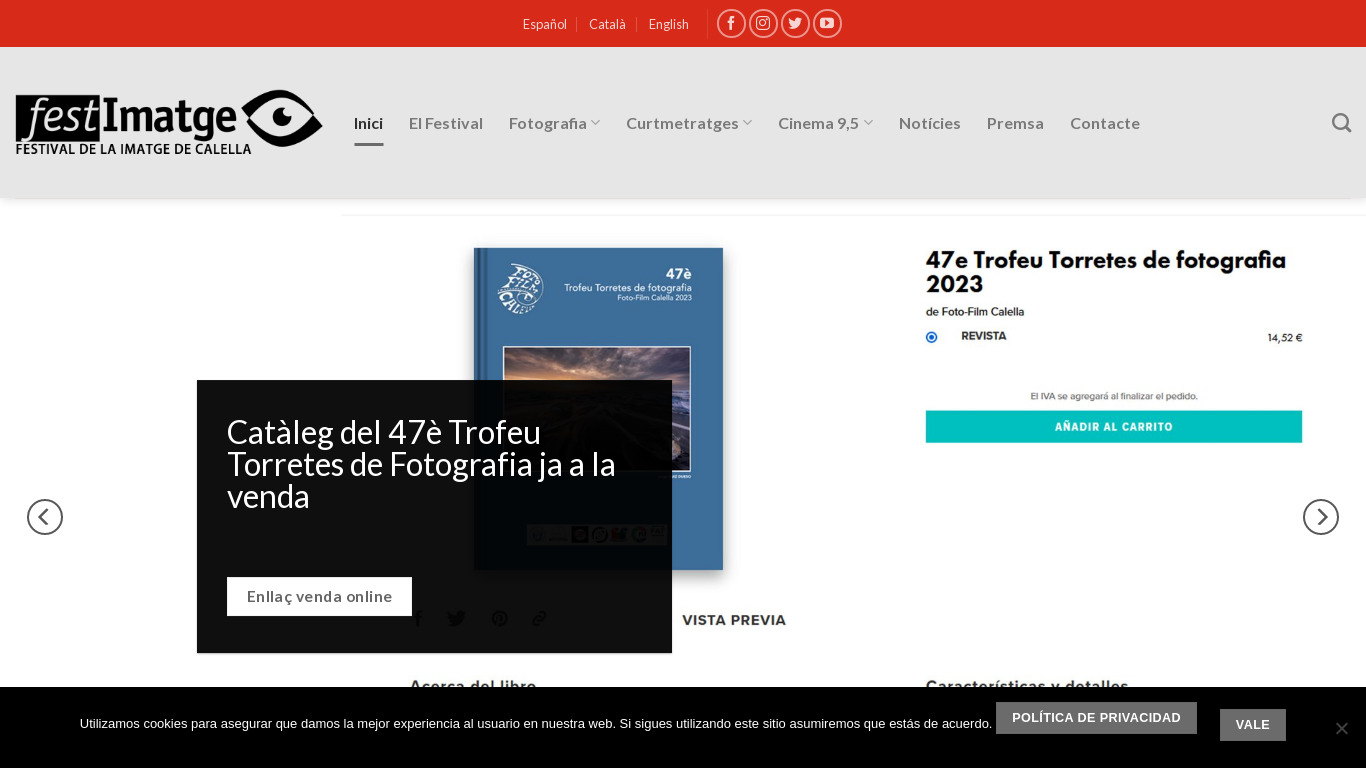
Task: Switch language to Català
Action: tap(607, 24)
